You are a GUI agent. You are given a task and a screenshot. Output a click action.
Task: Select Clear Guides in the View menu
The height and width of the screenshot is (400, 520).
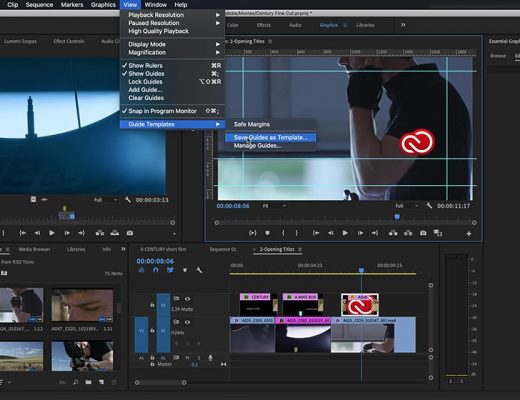pyautogui.click(x=146, y=98)
